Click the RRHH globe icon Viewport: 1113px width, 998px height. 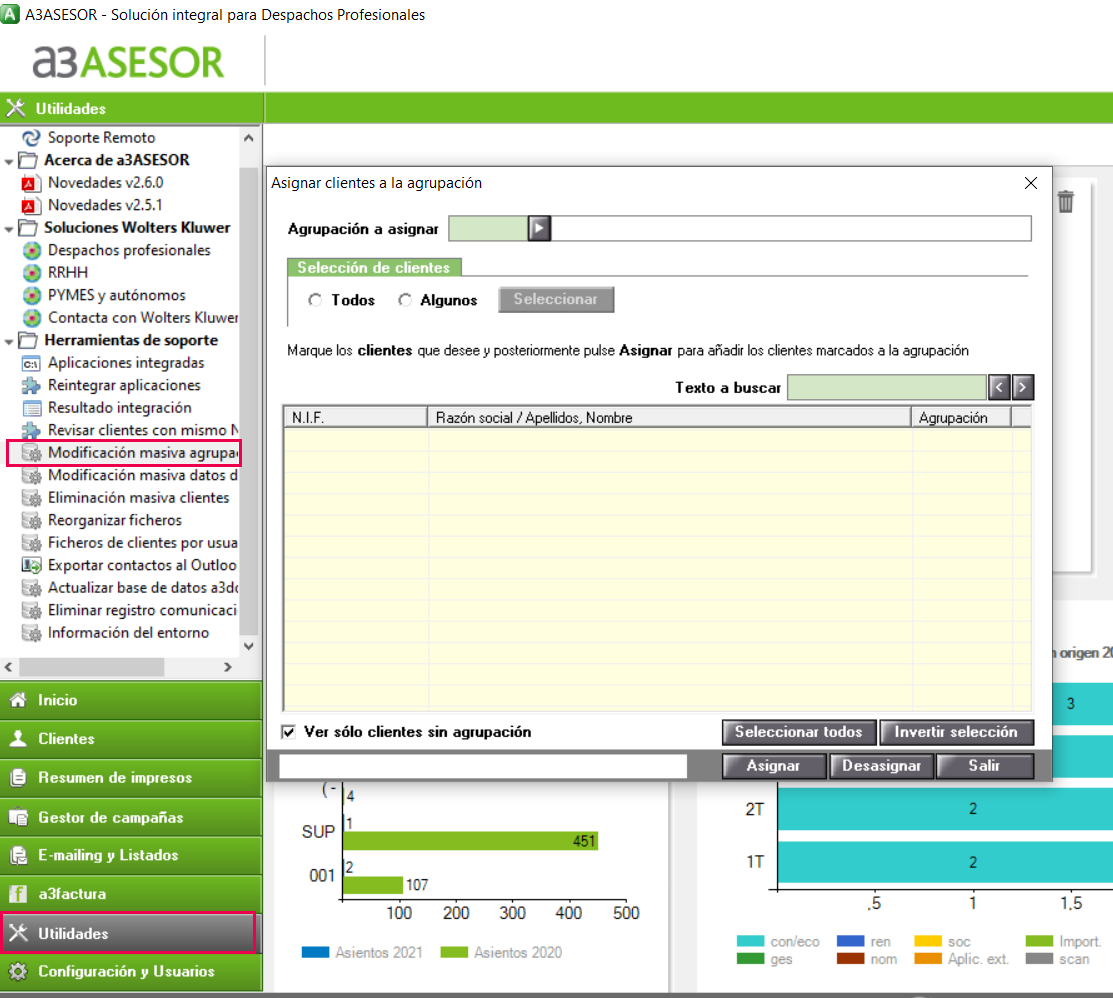[x=31, y=273]
